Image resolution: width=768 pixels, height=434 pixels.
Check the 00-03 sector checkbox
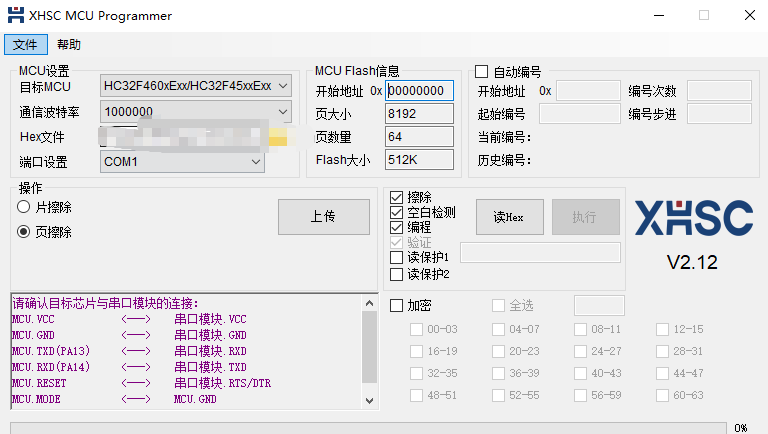(x=416, y=329)
